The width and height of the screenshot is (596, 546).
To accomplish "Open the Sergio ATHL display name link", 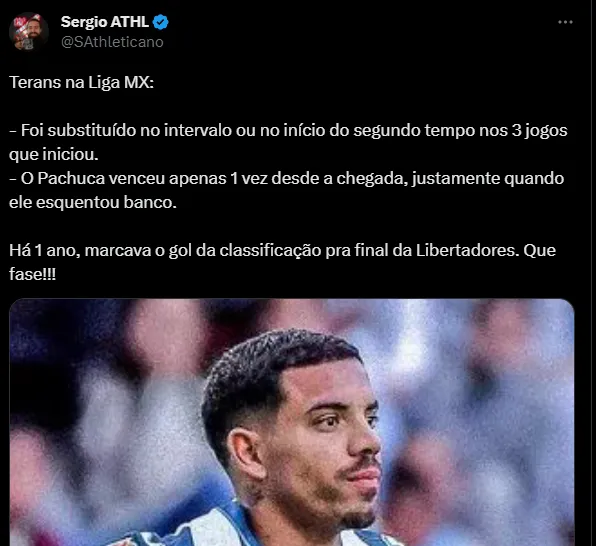I will (x=105, y=22).
